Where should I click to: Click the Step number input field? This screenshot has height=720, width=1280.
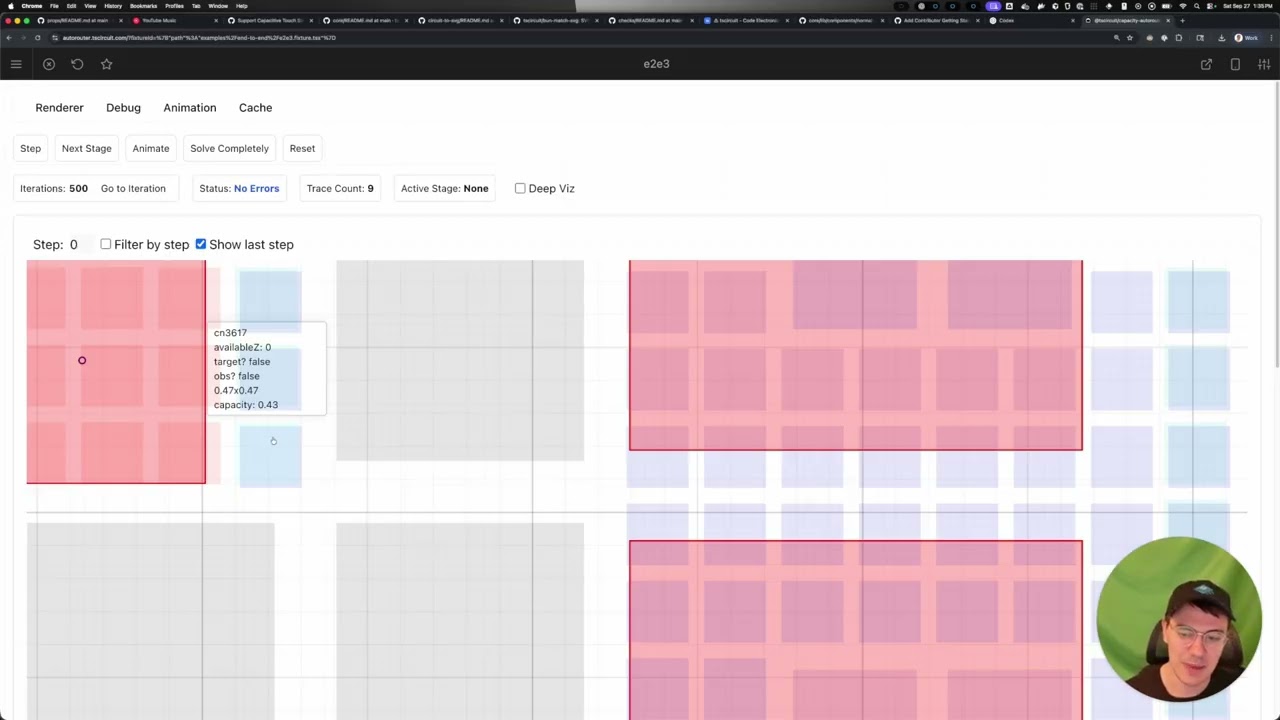(x=78, y=244)
